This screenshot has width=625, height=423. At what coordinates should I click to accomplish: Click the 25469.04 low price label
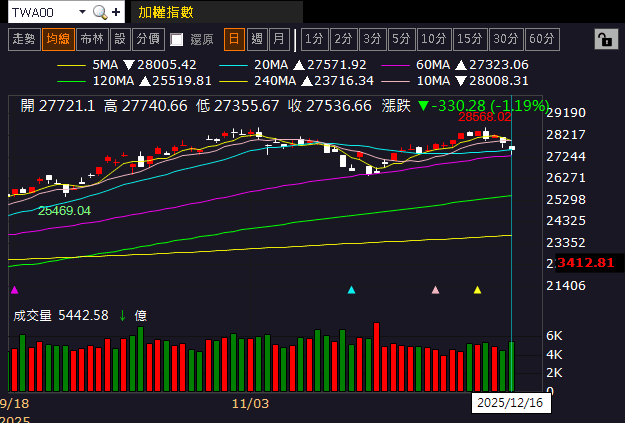[64, 211]
